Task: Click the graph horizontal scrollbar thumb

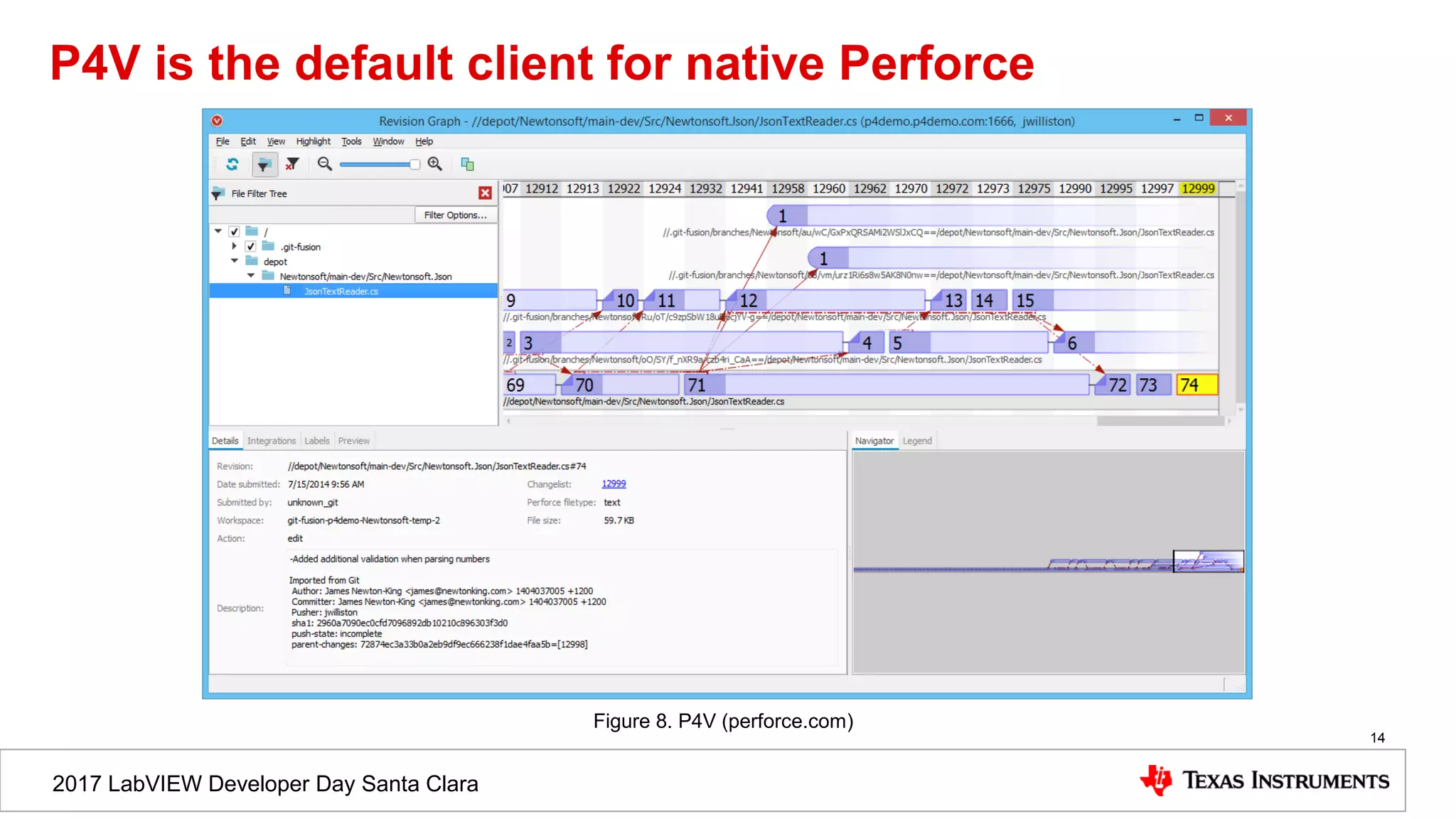Action: click(x=1160, y=421)
